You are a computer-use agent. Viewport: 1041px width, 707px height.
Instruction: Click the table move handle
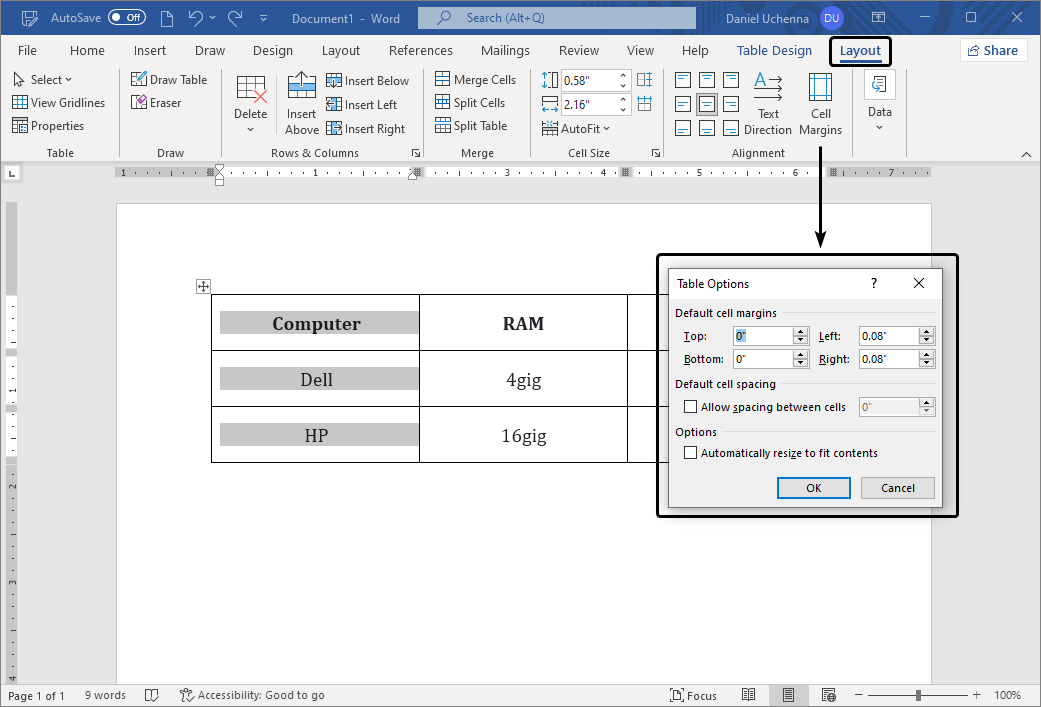203,287
